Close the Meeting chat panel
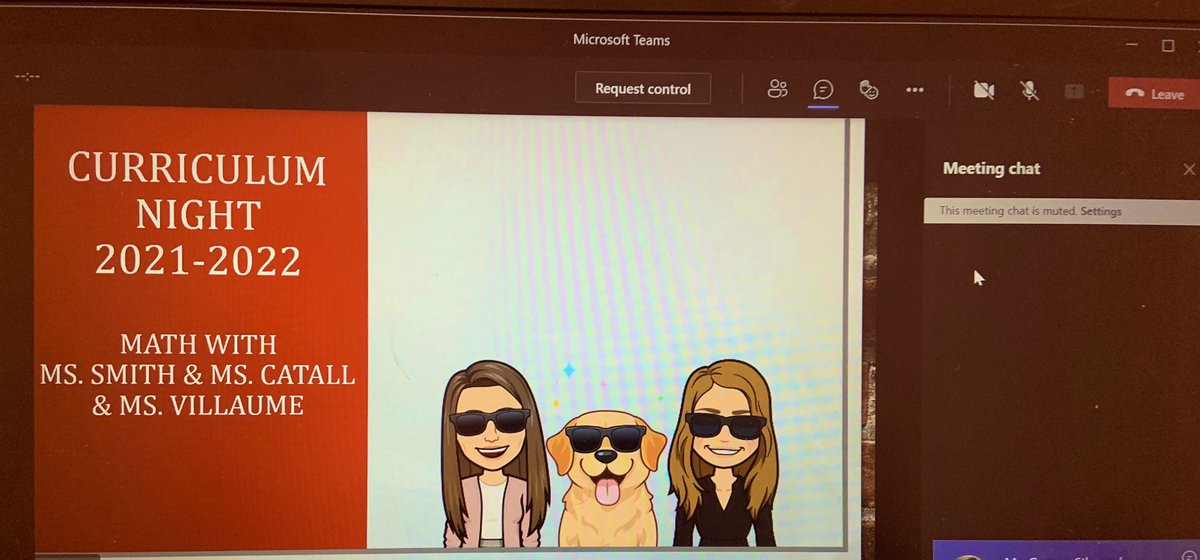 (x=1188, y=170)
